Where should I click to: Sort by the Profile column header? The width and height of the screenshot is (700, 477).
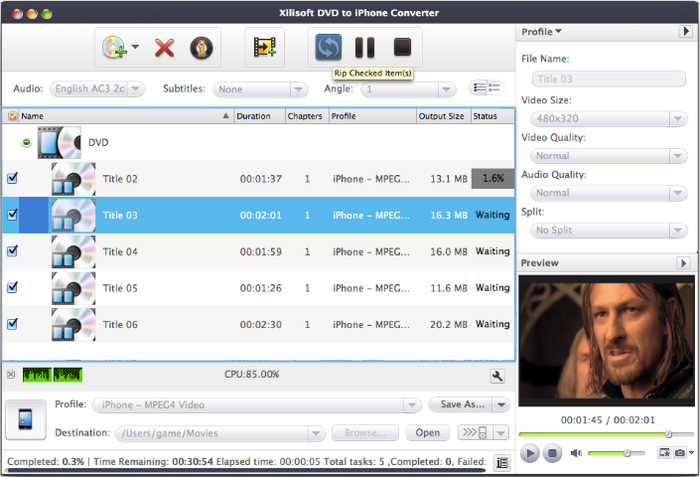373,116
